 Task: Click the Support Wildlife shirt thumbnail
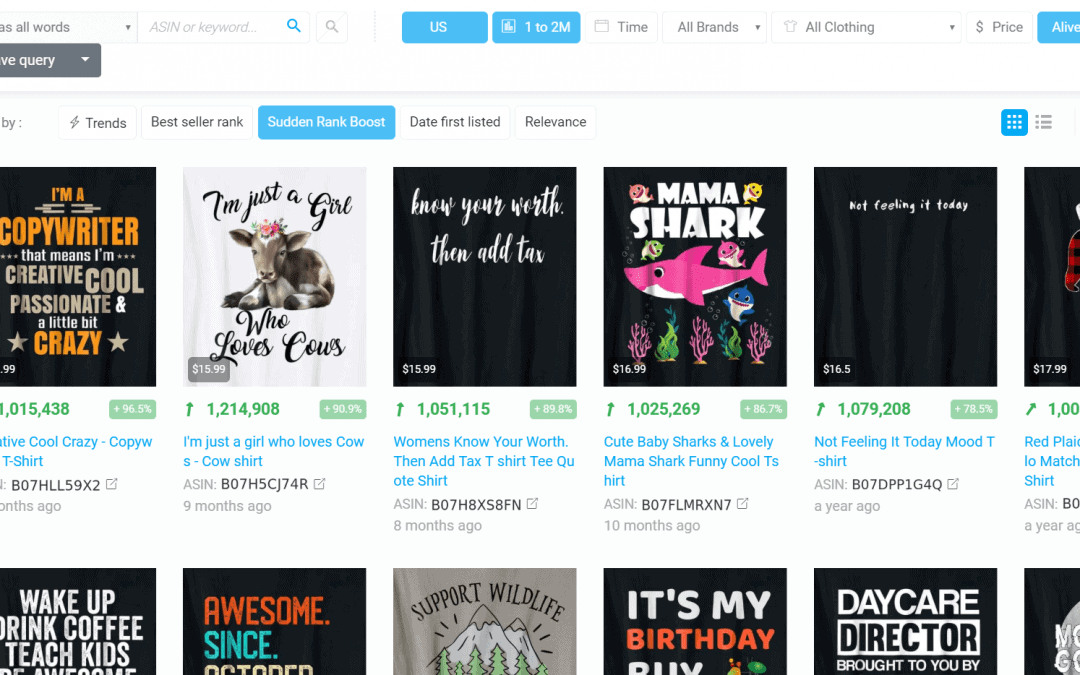pyautogui.click(x=485, y=621)
